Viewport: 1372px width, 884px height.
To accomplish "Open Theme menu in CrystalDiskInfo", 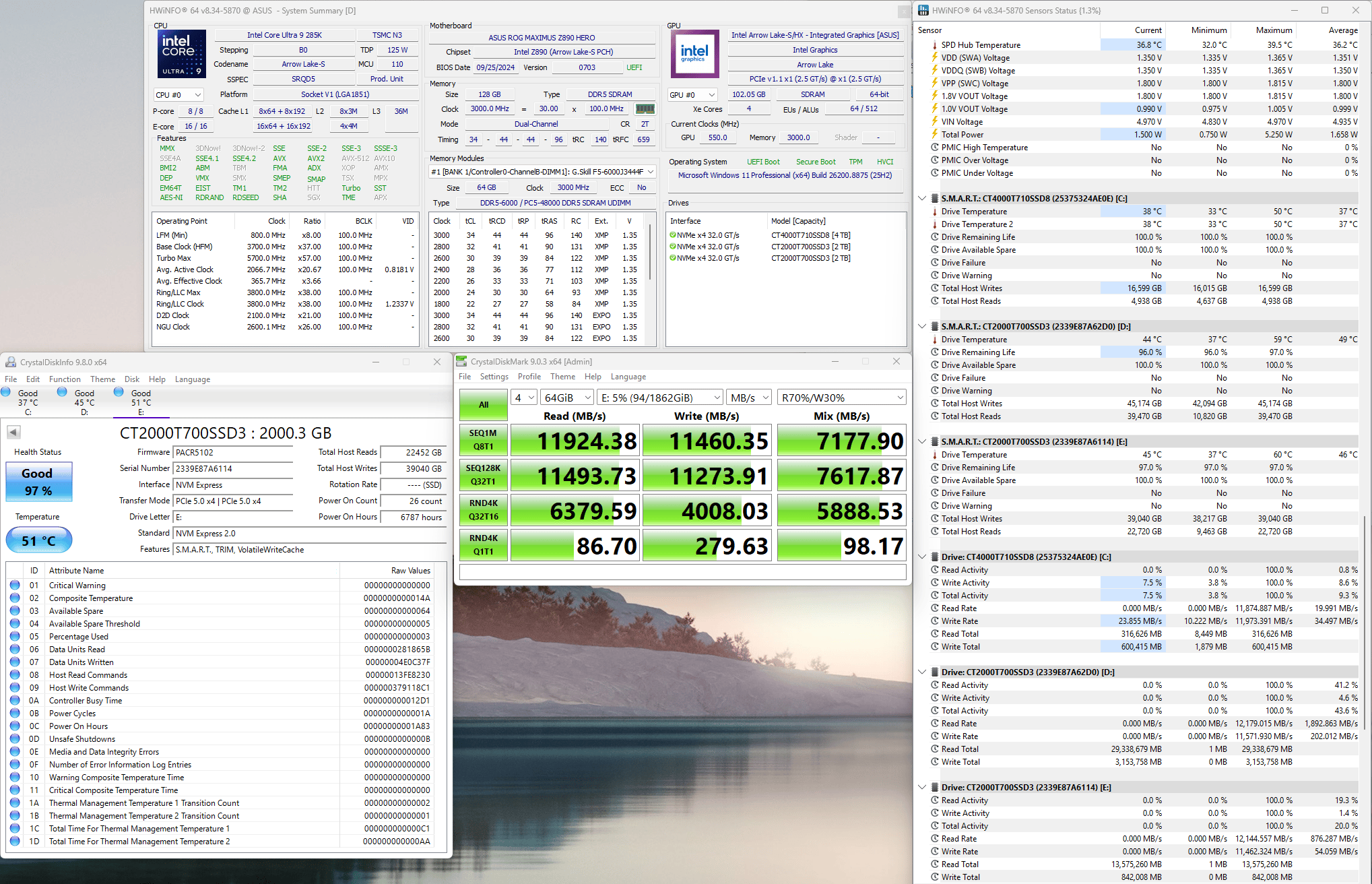I will 103,379.
